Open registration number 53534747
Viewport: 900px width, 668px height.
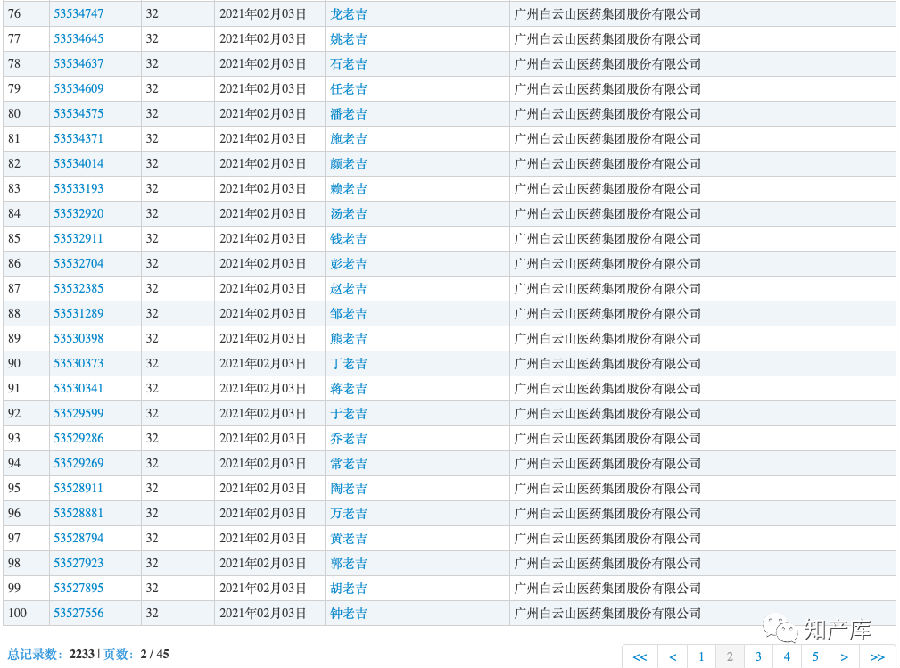click(78, 14)
